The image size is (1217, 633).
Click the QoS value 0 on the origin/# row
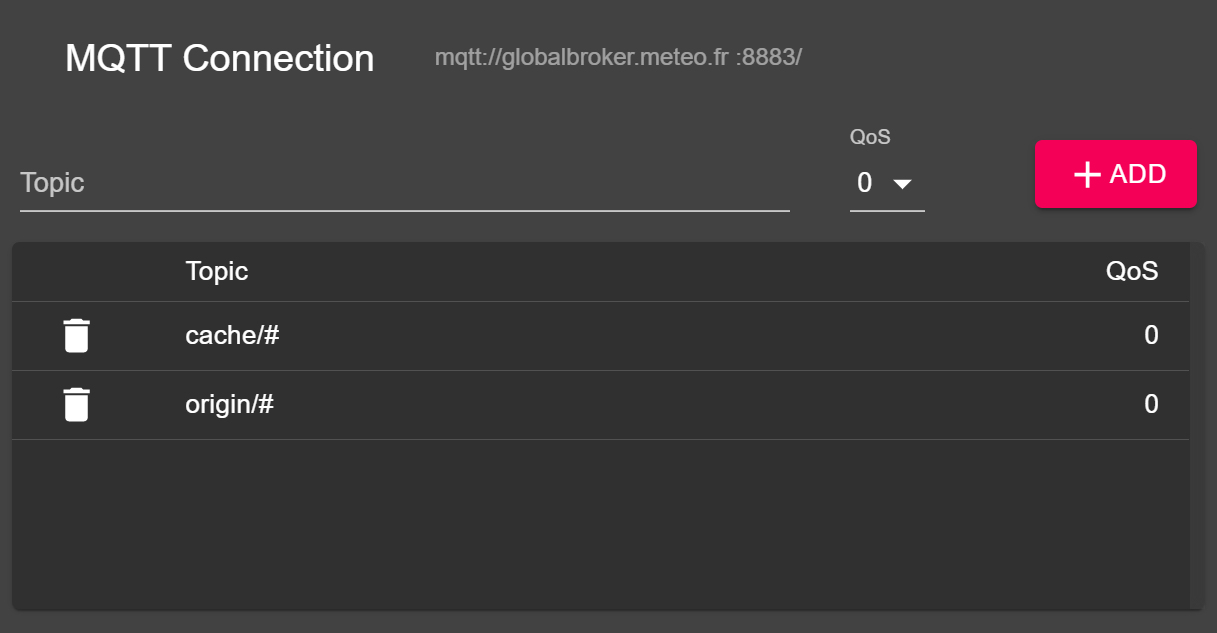(1150, 405)
